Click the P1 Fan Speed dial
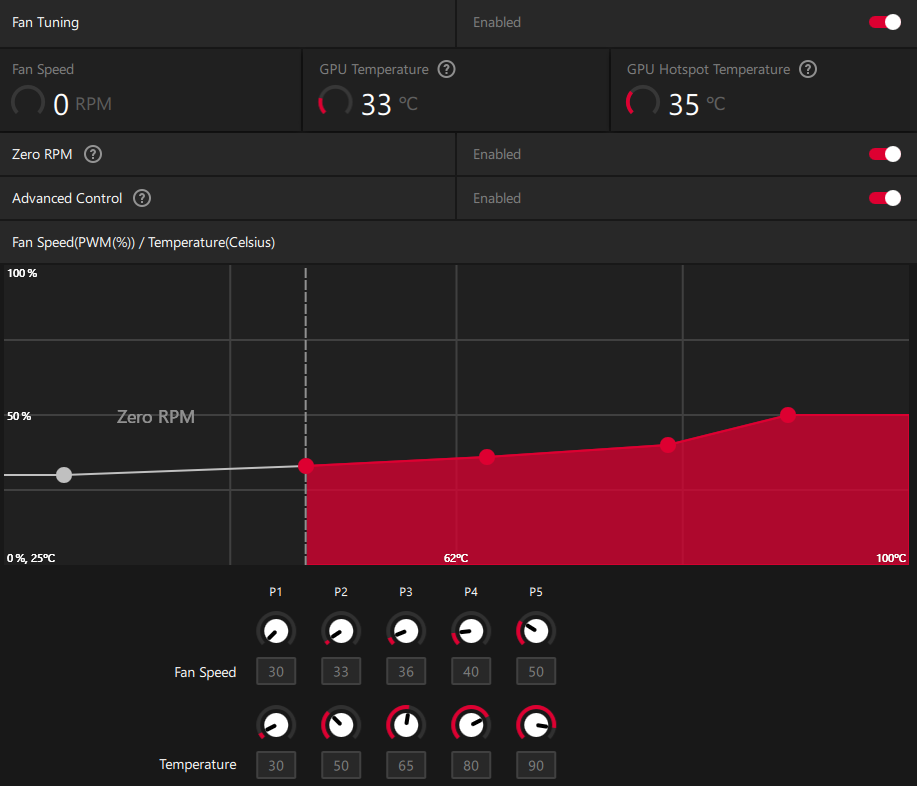917x786 pixels. (276, 631)
